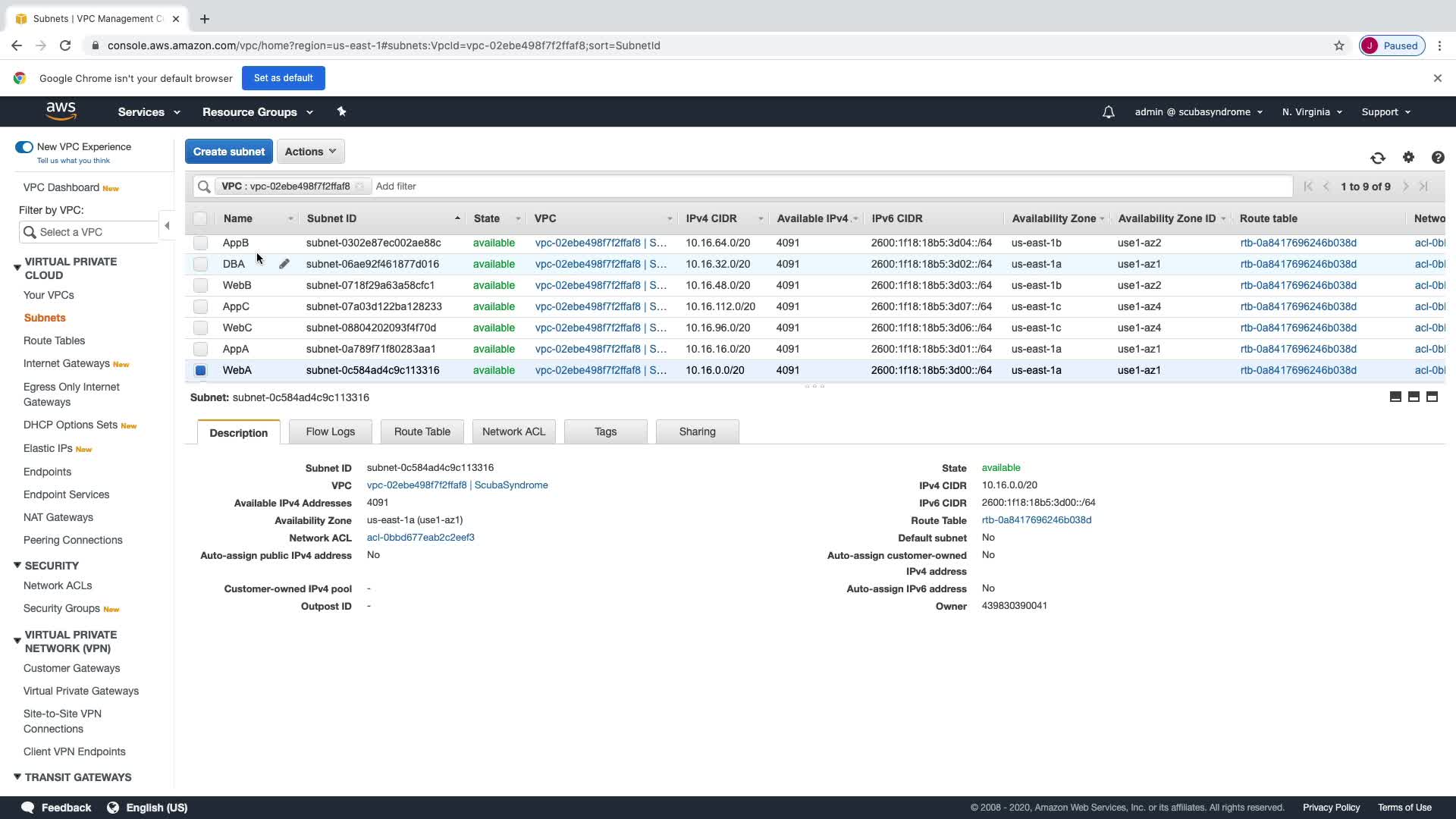Viewport: 1456px width, 819px height.
Task: Check the AppB subnet row checkbox
Action: [x=200, y=243]
